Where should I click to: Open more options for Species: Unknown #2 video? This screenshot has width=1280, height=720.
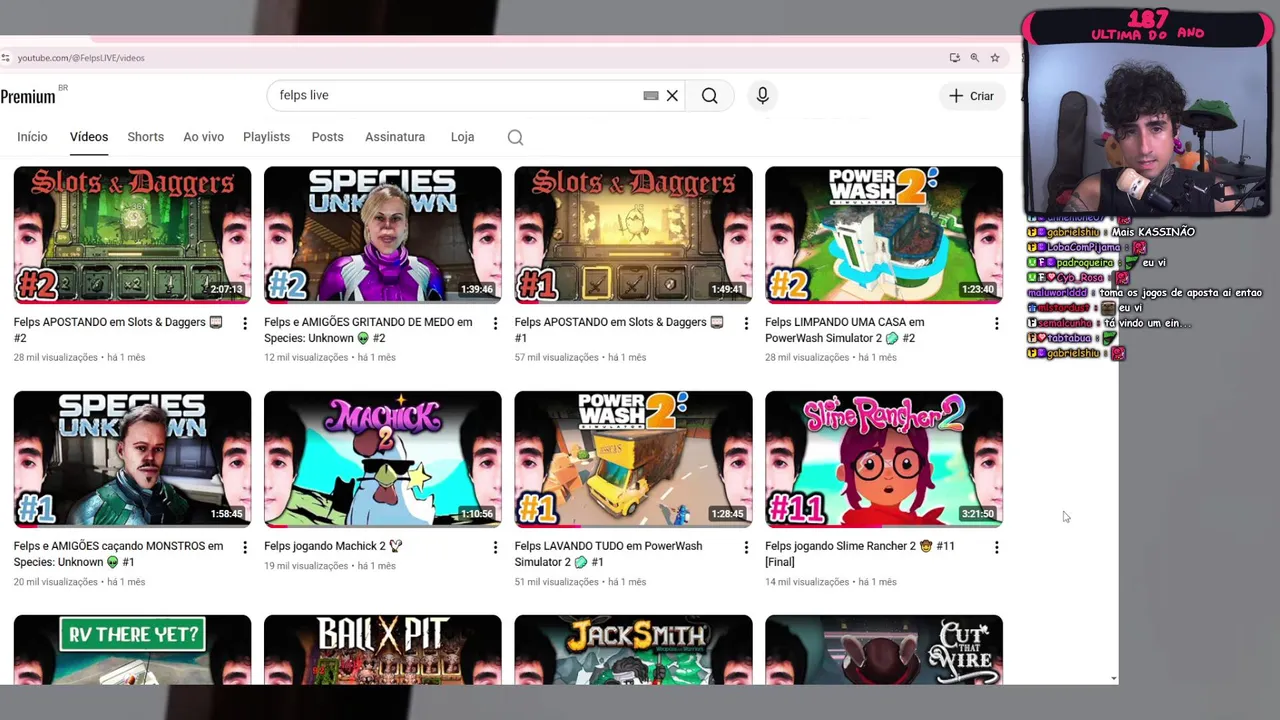pos(495,323)
